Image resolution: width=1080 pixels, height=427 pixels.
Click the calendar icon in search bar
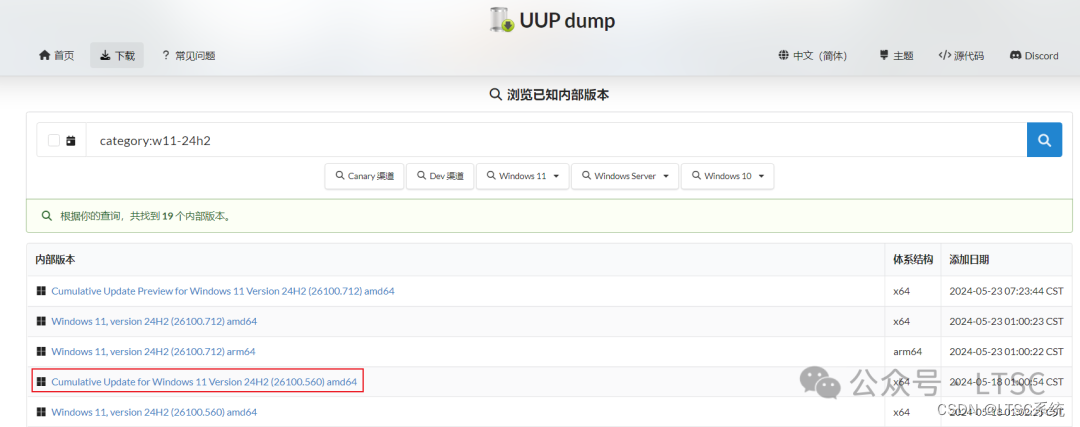tap(71, 140)
